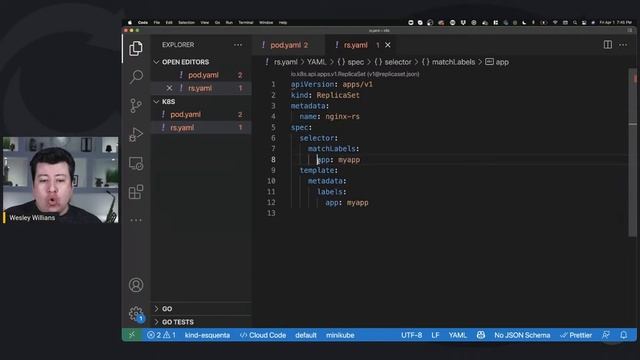Click line 4 name: nginx-rs
This screenshot has width=640, height=360.
(x=329, y=117)
